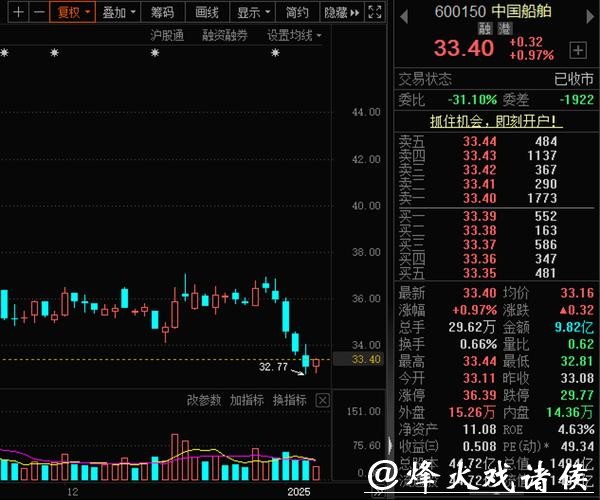The height and width of the screenshot is (500, 600).
Task: Select the 画线 drawing tools item
Action: click(207, 12)
